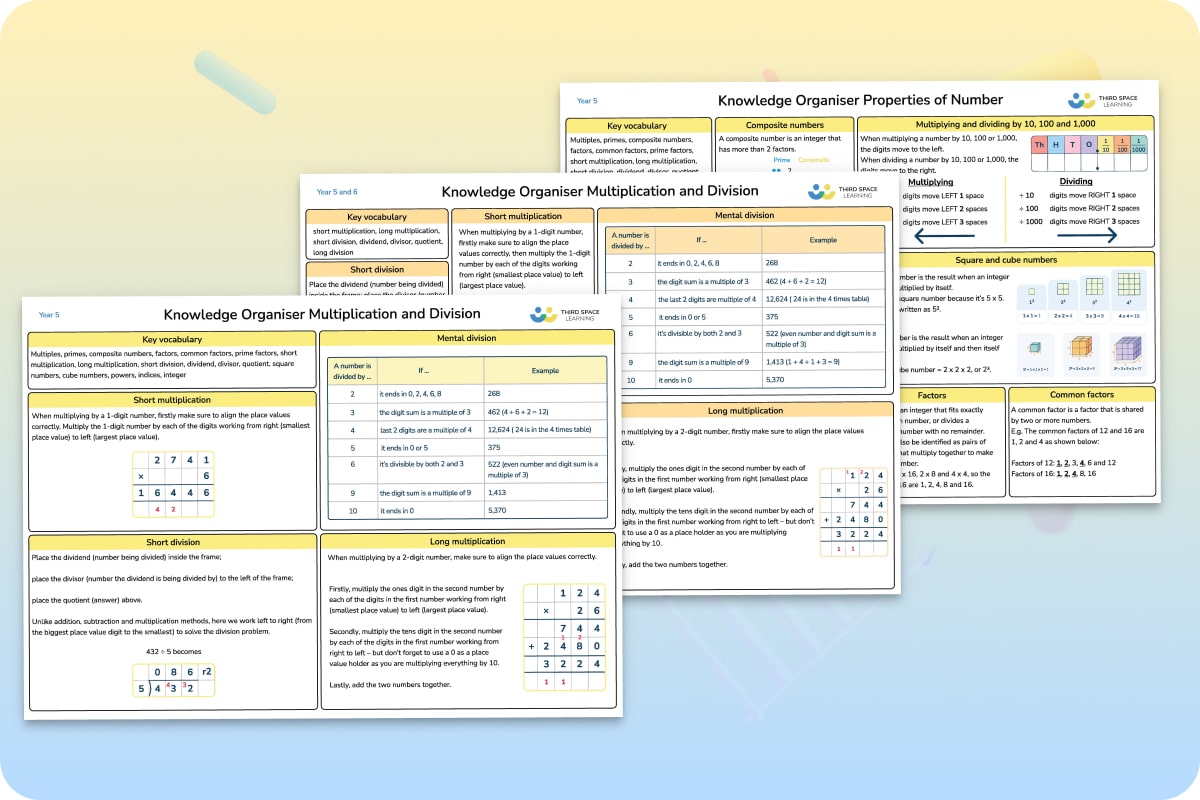Screen dimensions: 1200x800
Task: Click the '12,624 ( 24 is in the 4 times table)' cell on the Year 5 and 6 page
Action: pyautogui.click(x=825, y=299)
